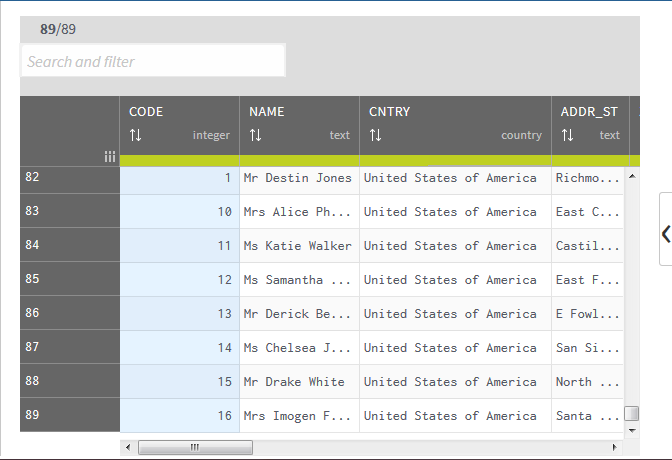
Task: Click the horizontal scrollbar thumb
Action: [195, 448]
